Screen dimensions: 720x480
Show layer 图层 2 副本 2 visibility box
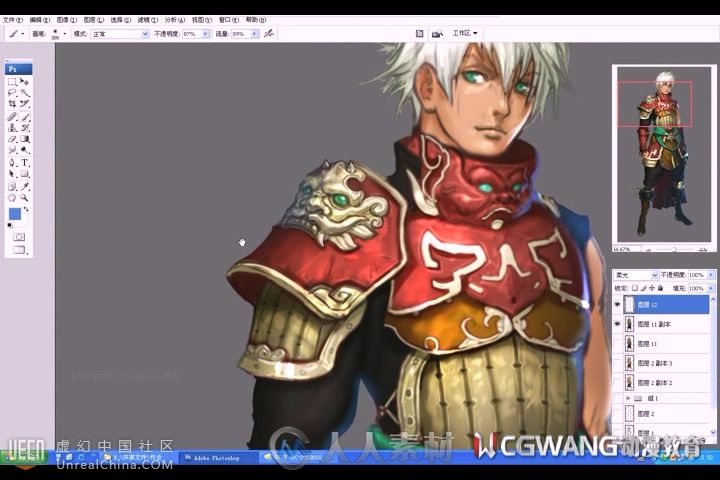pyautogui.click(x=618, y=382)
